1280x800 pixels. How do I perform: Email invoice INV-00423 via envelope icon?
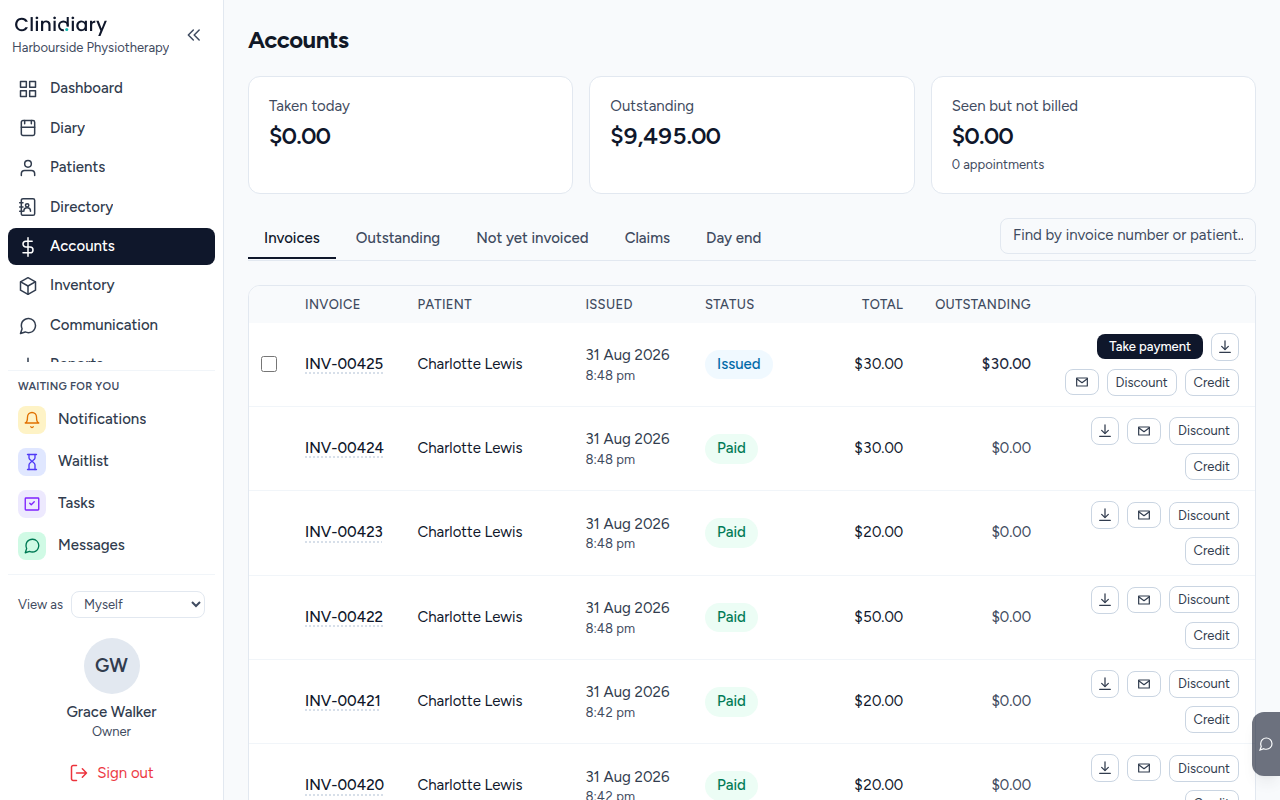tap(1144, 515)
